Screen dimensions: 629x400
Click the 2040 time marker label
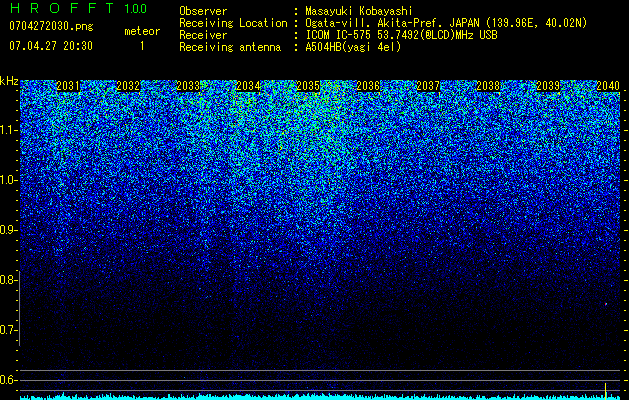[x=608, y=86]
